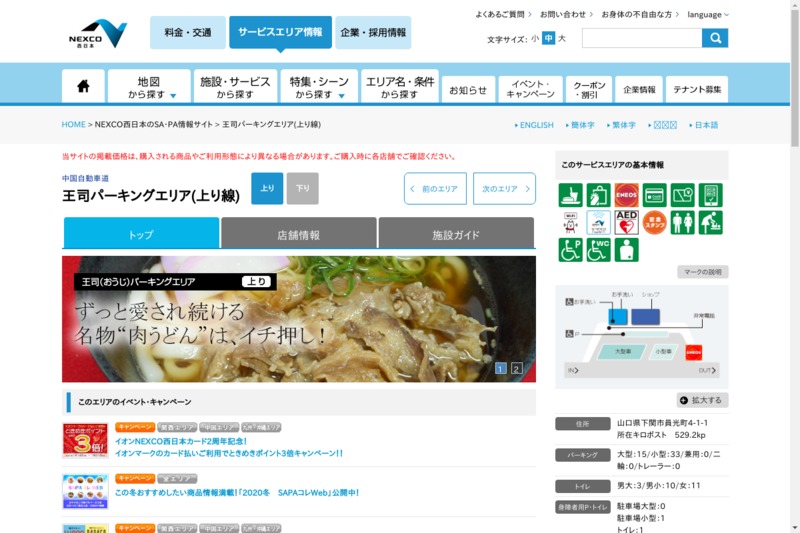
Task: Click the orange stamp (スタンプ) icon
Action: click(x=655, y=222)
